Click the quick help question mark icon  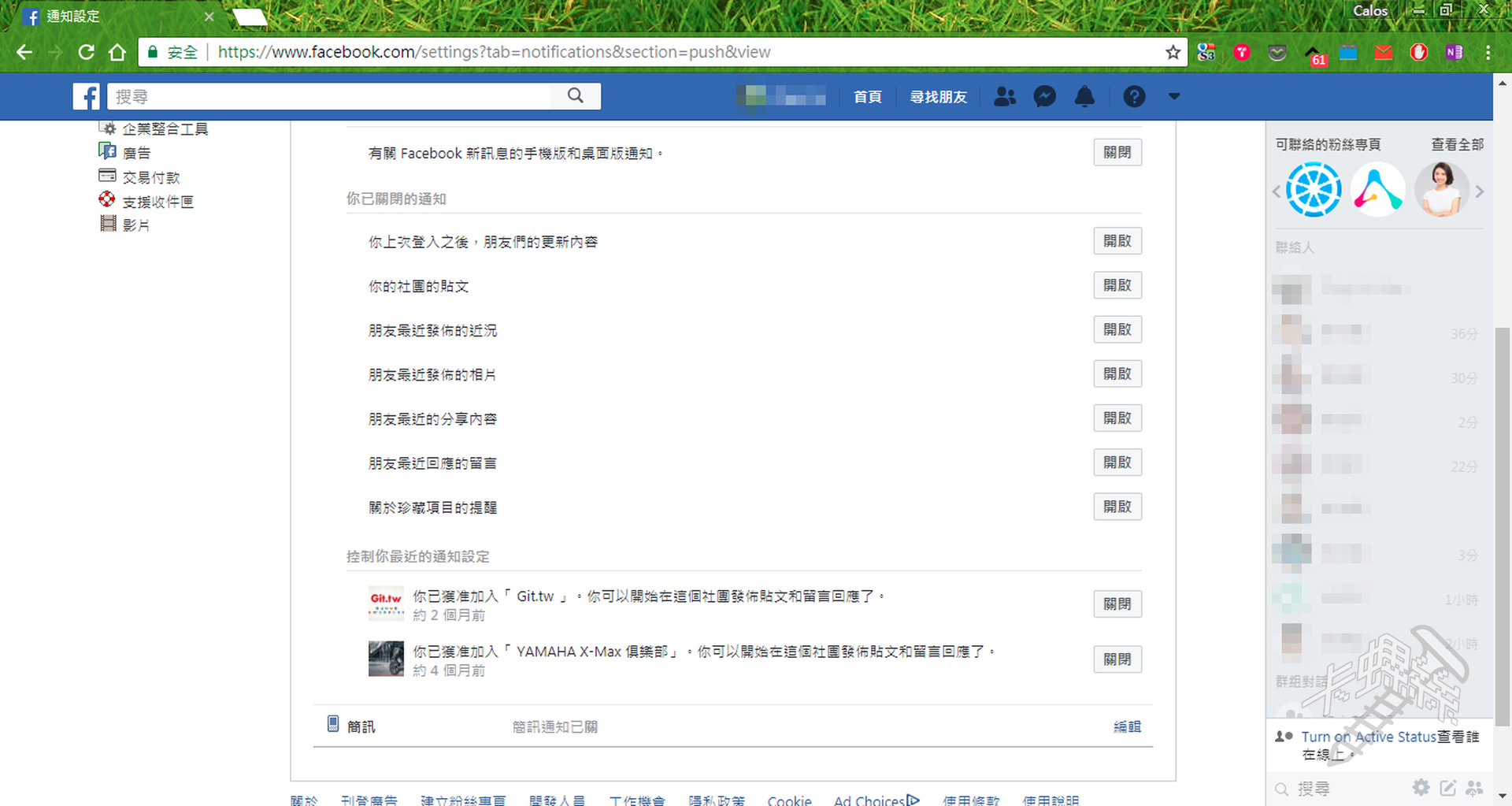(1133, 97)
